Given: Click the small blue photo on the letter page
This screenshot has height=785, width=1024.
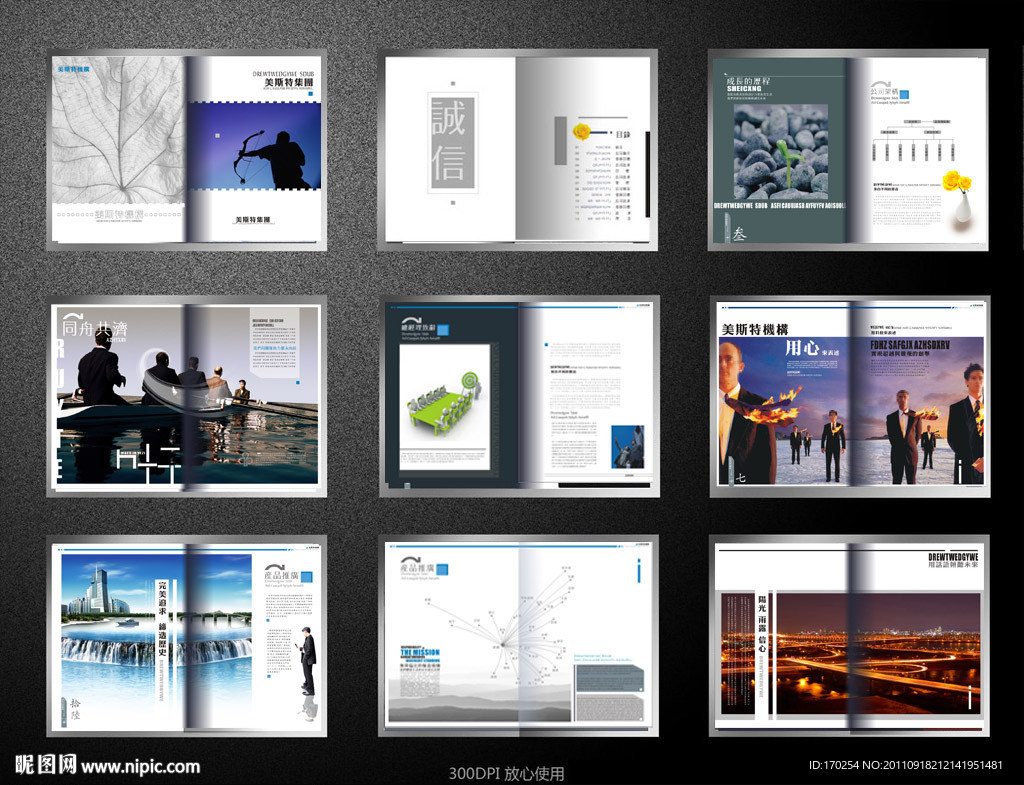Looking at the screenshot, I should pos(628,447).
